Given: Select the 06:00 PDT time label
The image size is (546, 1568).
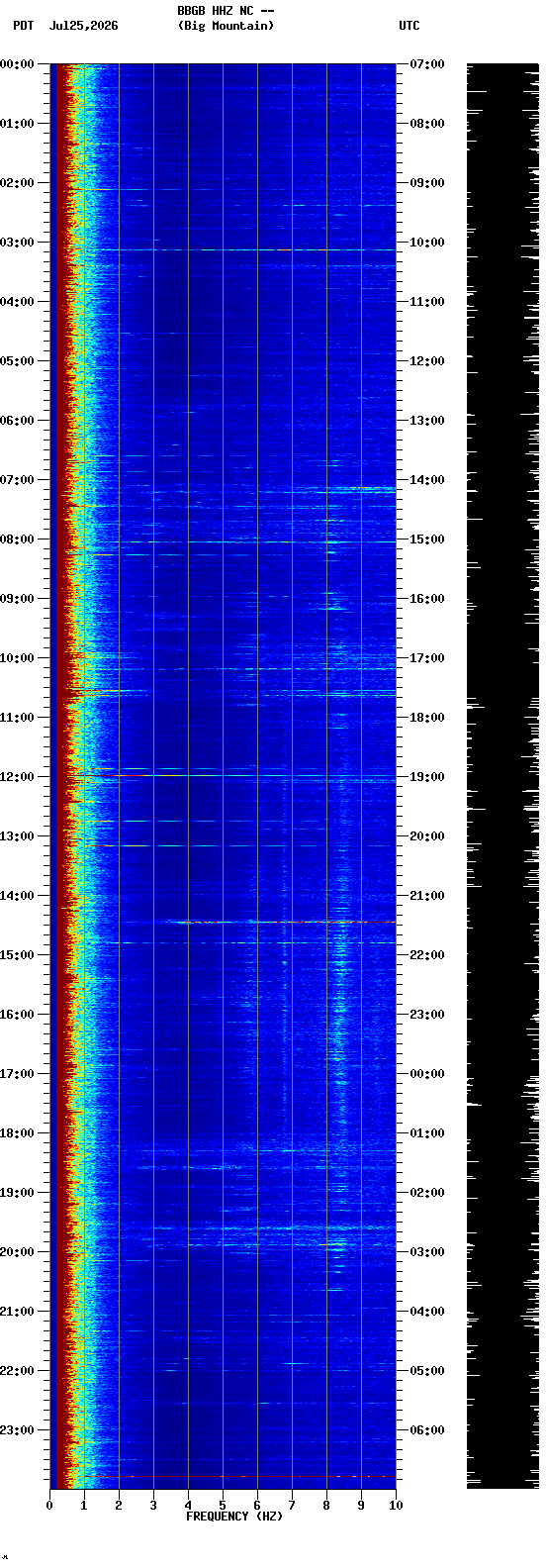Looking at the screenshot, I should tap(17, 421).
